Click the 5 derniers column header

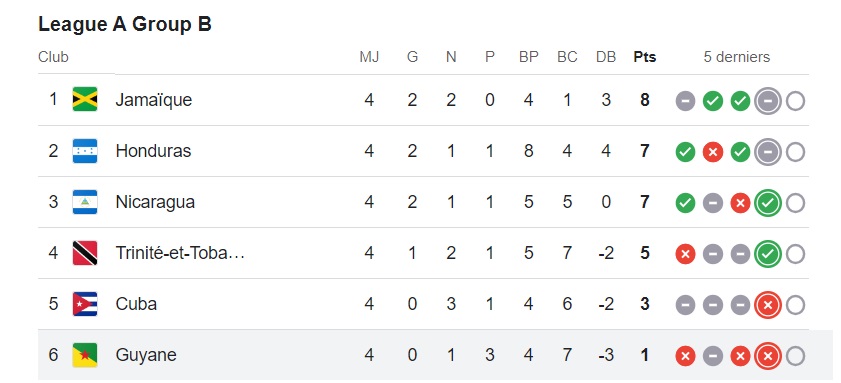[736, 57]
